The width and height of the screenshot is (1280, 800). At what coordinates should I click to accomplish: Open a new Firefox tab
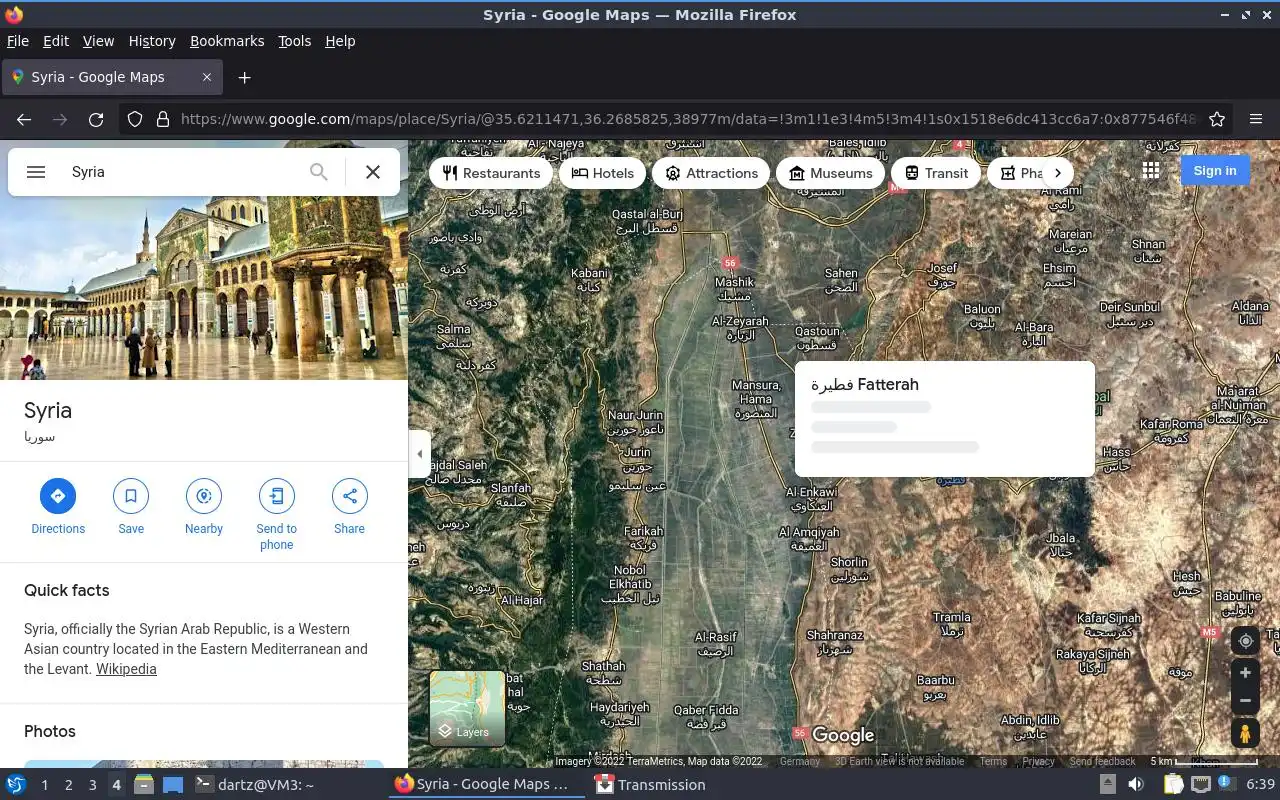(244, 77)
